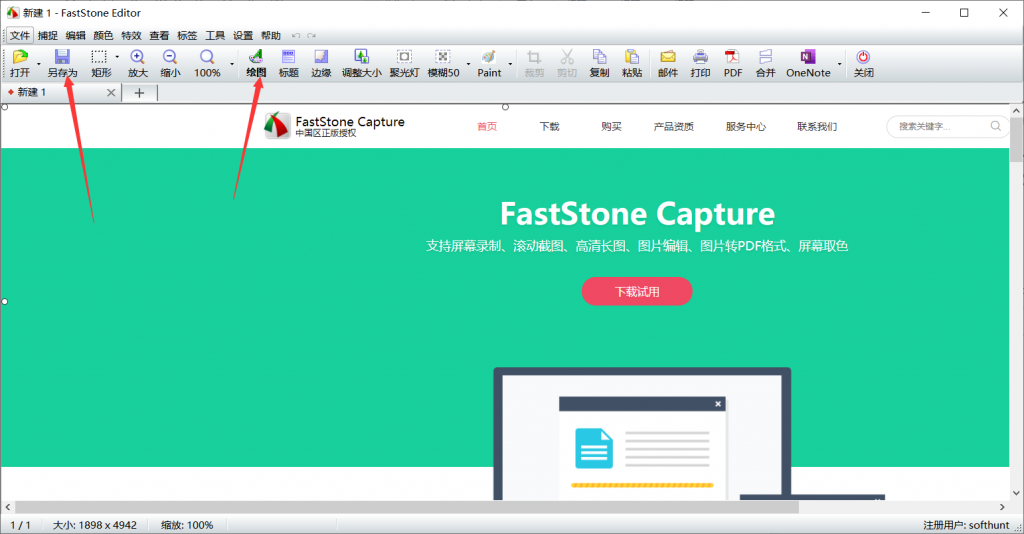1024x534 pixels.
Task: Click the 大小: 1898 x 4942 status text
Action: tap(95, 525)
